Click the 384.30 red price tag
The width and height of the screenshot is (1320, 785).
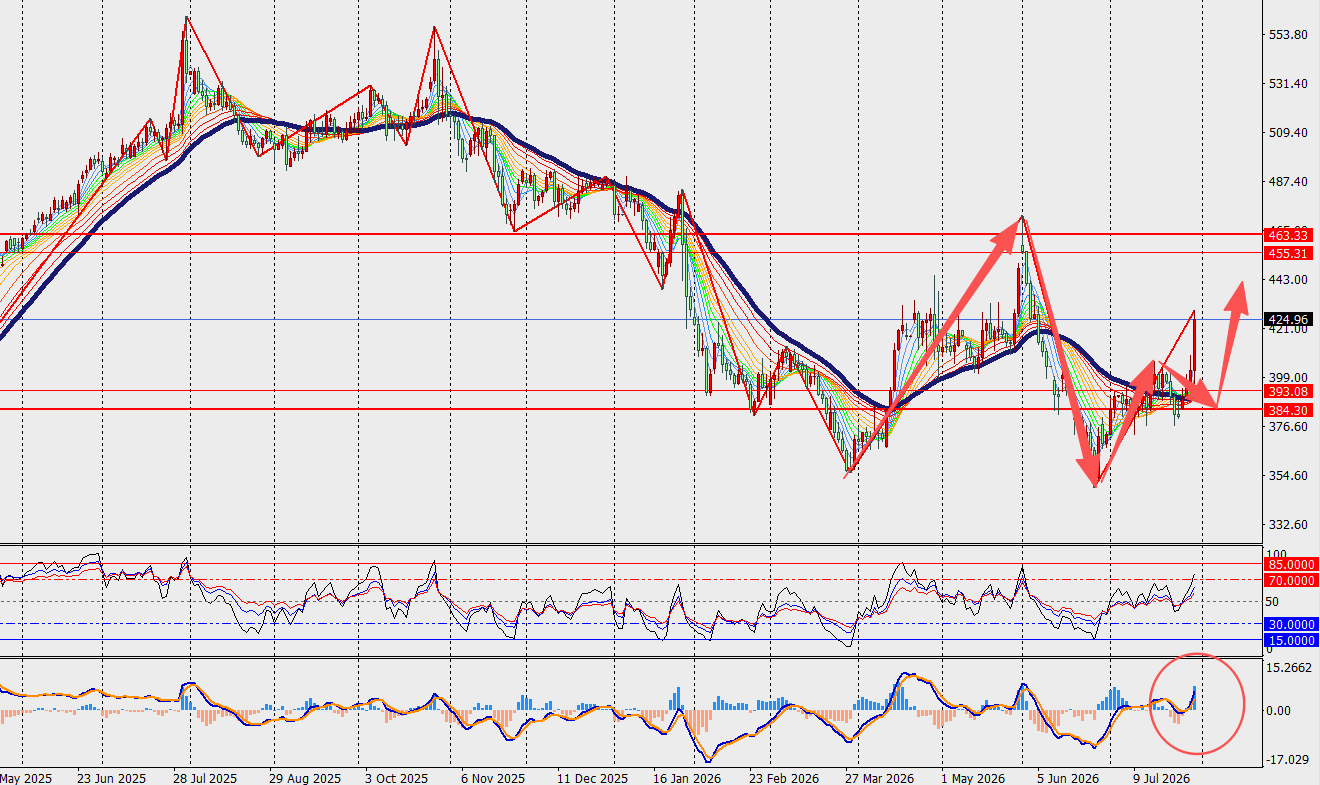pos(1288,410)
